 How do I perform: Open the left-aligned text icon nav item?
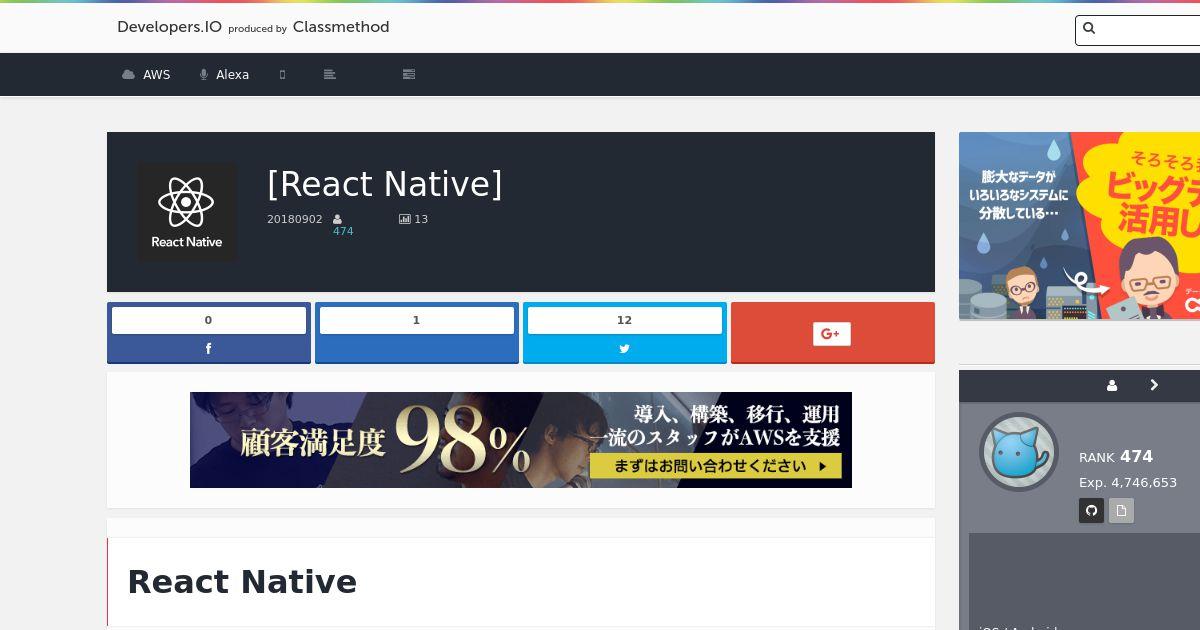(x=330, y=74)
